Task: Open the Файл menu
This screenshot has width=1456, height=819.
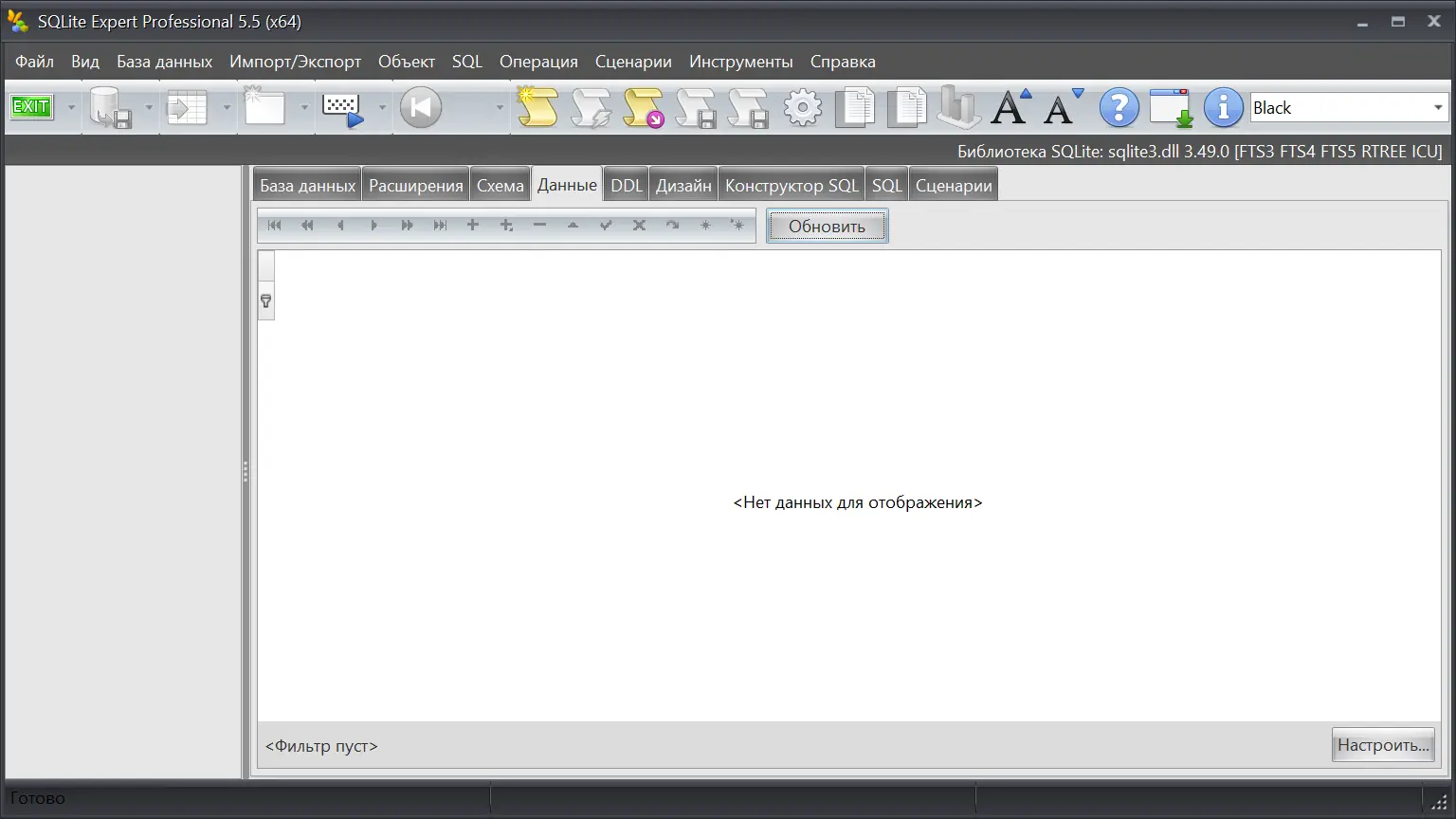Action: pos(34,62)
